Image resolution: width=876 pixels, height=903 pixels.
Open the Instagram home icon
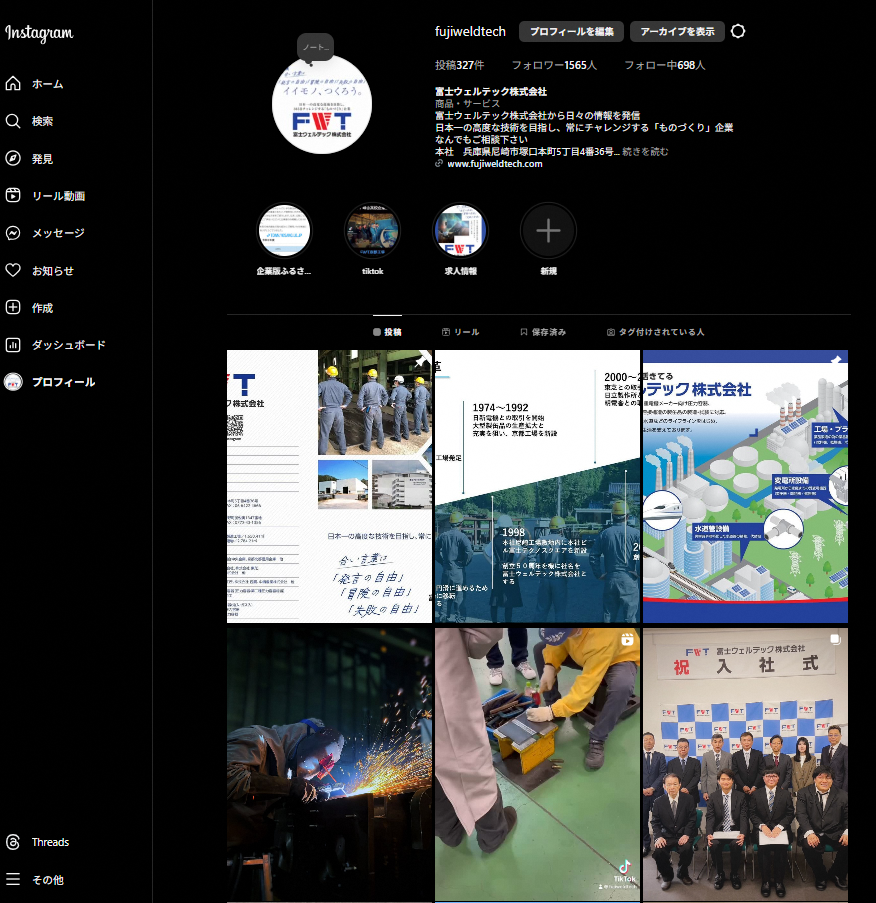point(13,84)
